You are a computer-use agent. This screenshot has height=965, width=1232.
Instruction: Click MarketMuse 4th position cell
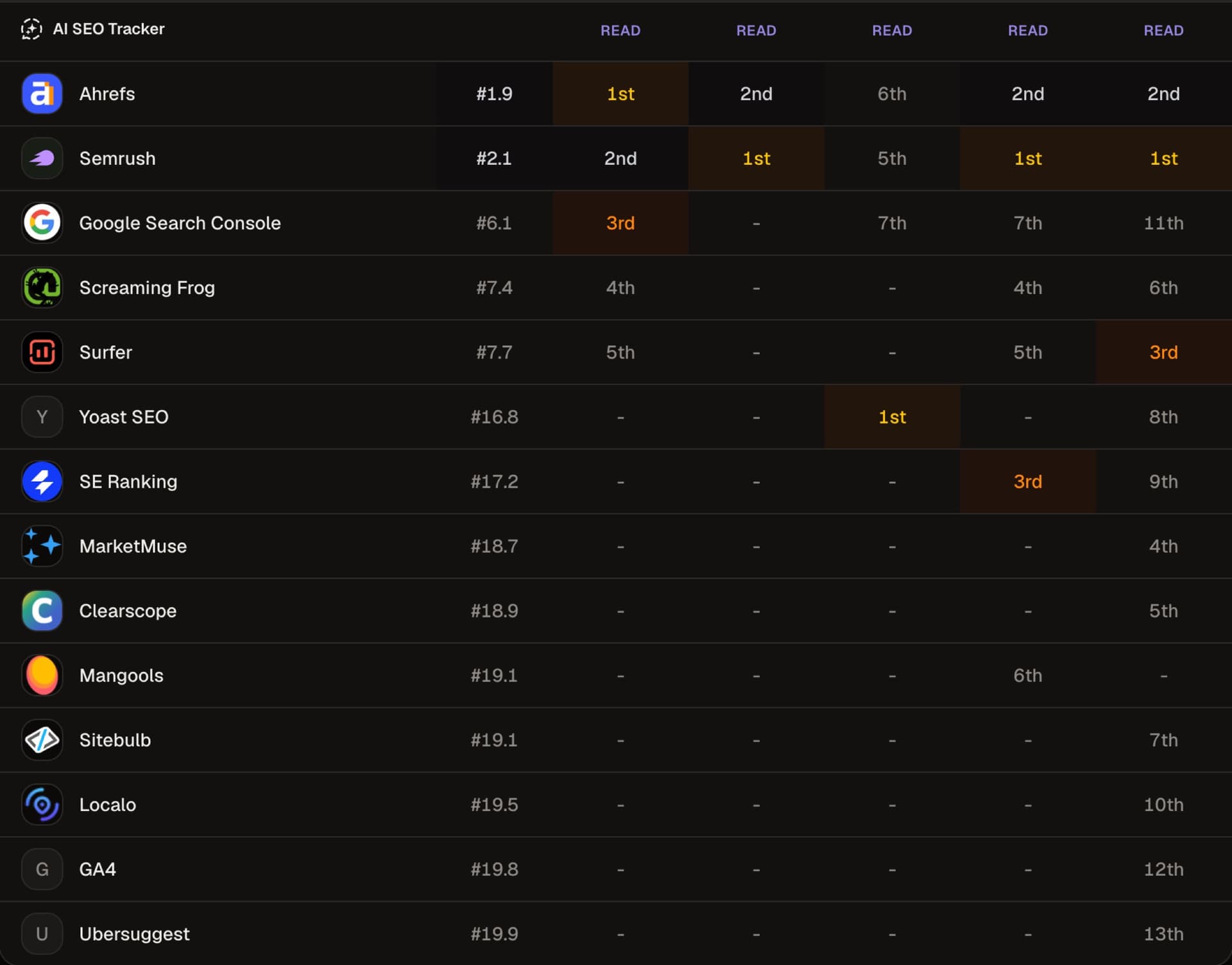[1164, 546]
